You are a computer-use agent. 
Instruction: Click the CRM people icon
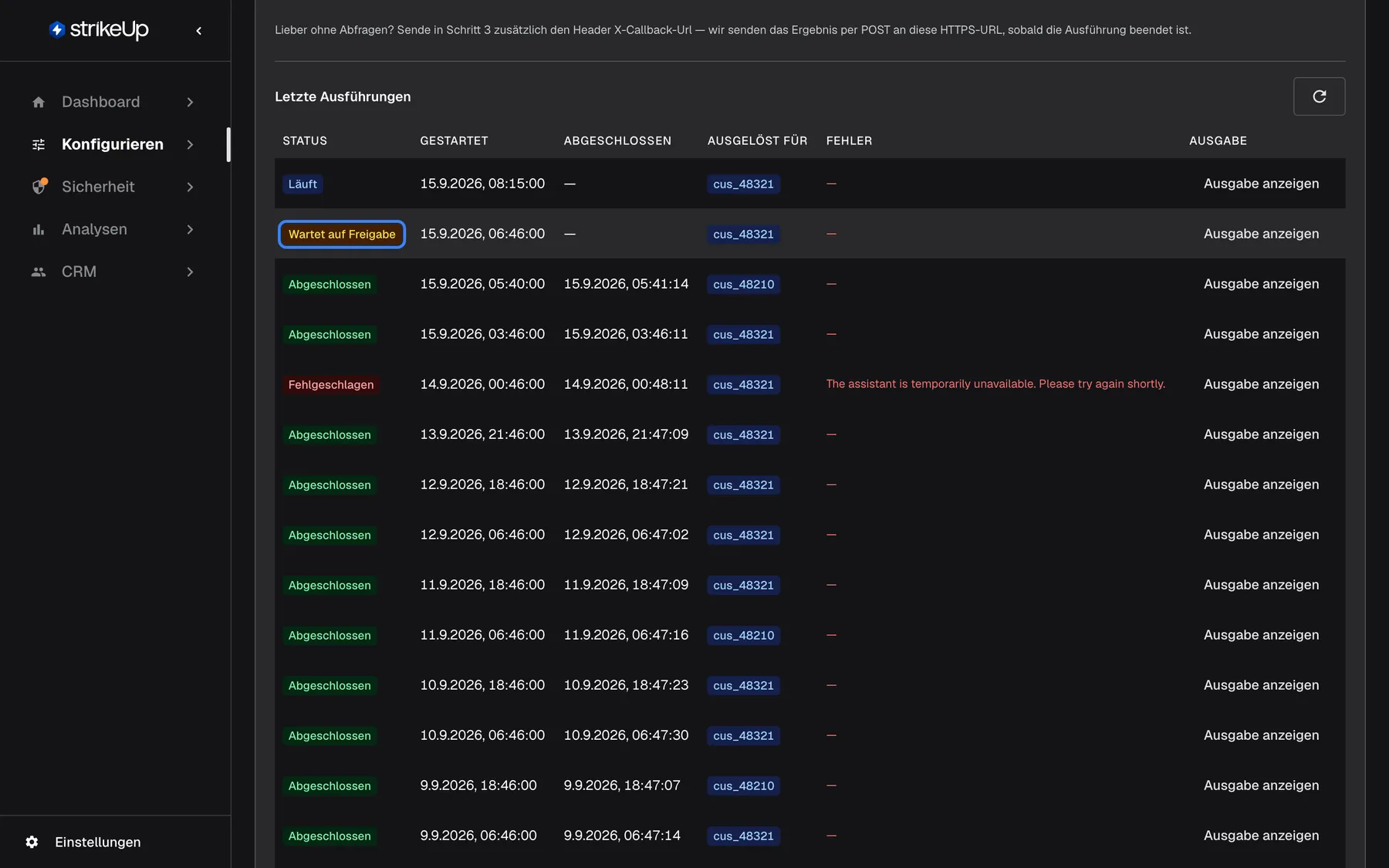point(39,272)
